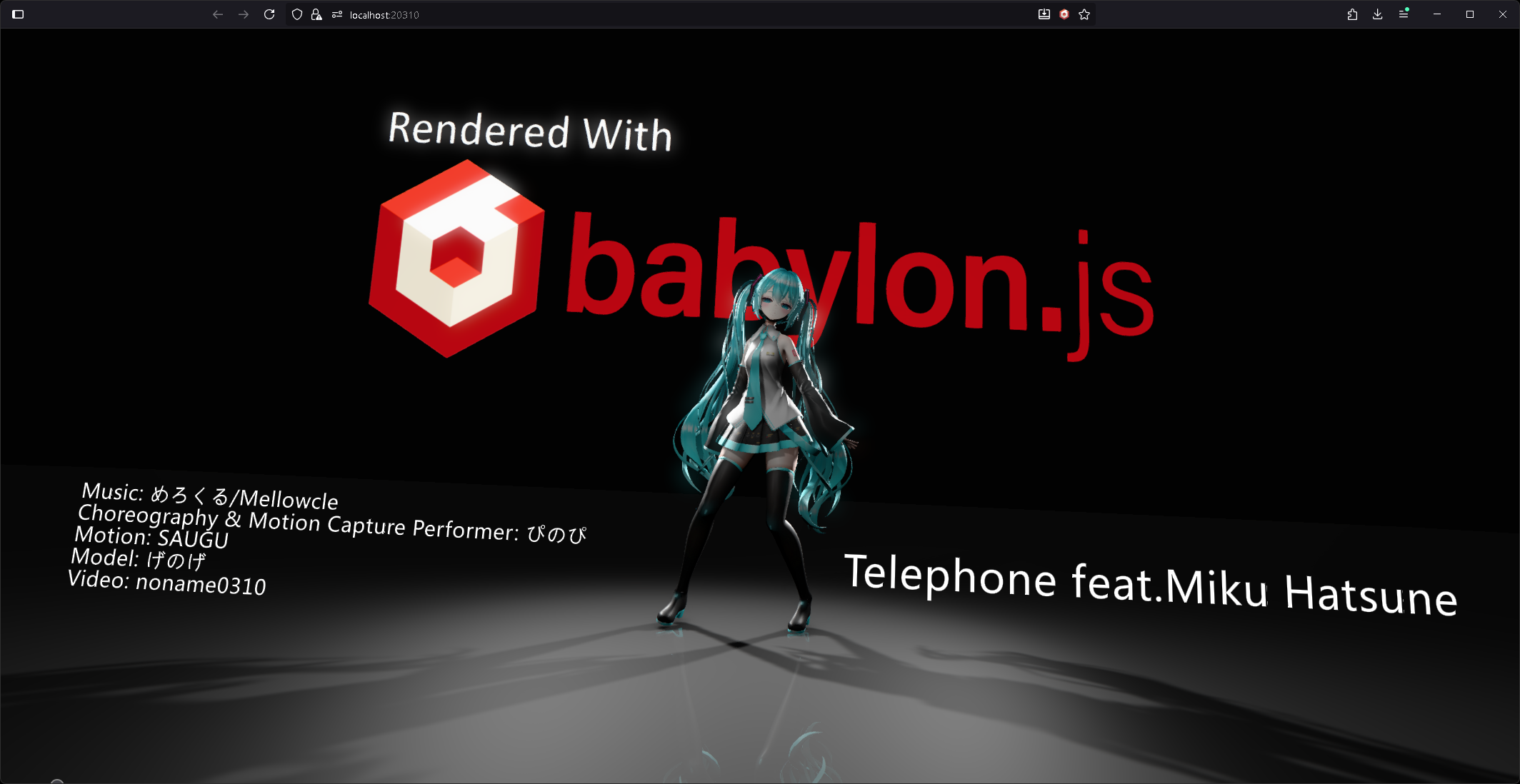
Task: Click the Choreography & Motion Capture Performer line
Action: [332, 524]
